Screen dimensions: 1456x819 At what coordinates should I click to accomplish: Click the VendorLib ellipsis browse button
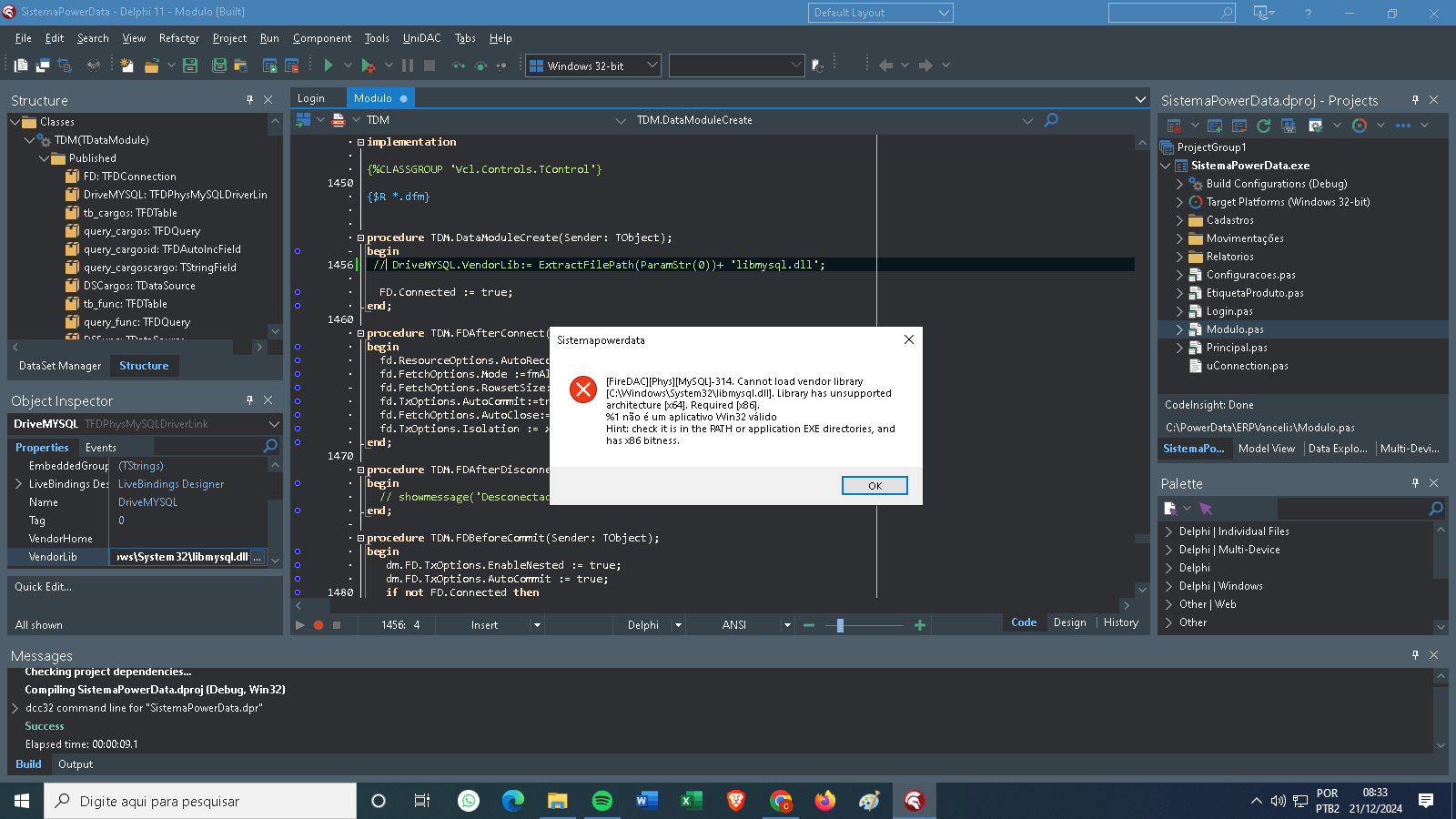tap(257, 557)
